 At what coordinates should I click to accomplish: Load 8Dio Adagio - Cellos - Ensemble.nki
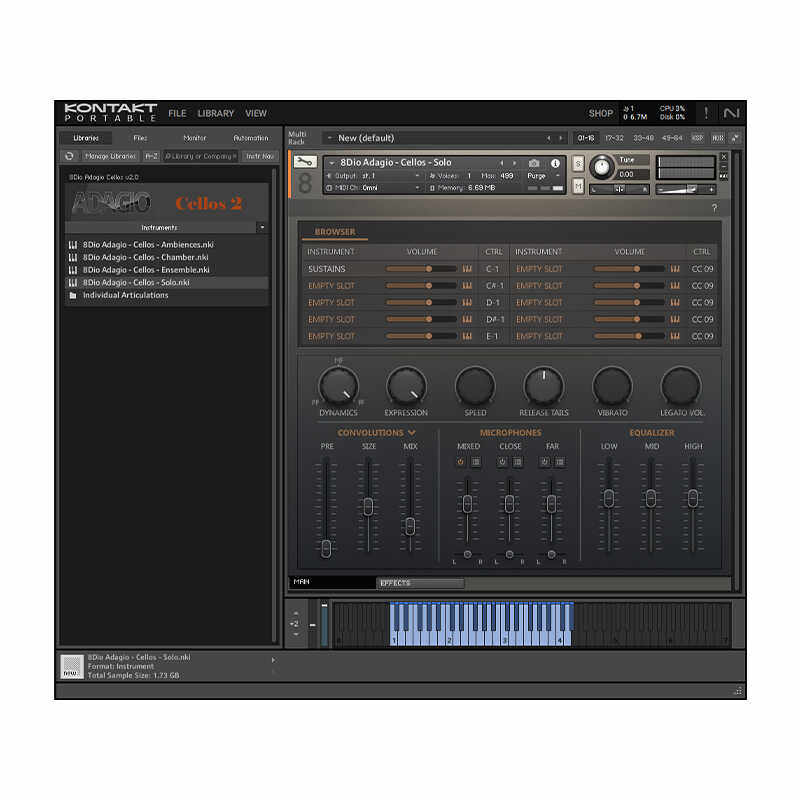[146, 270]
